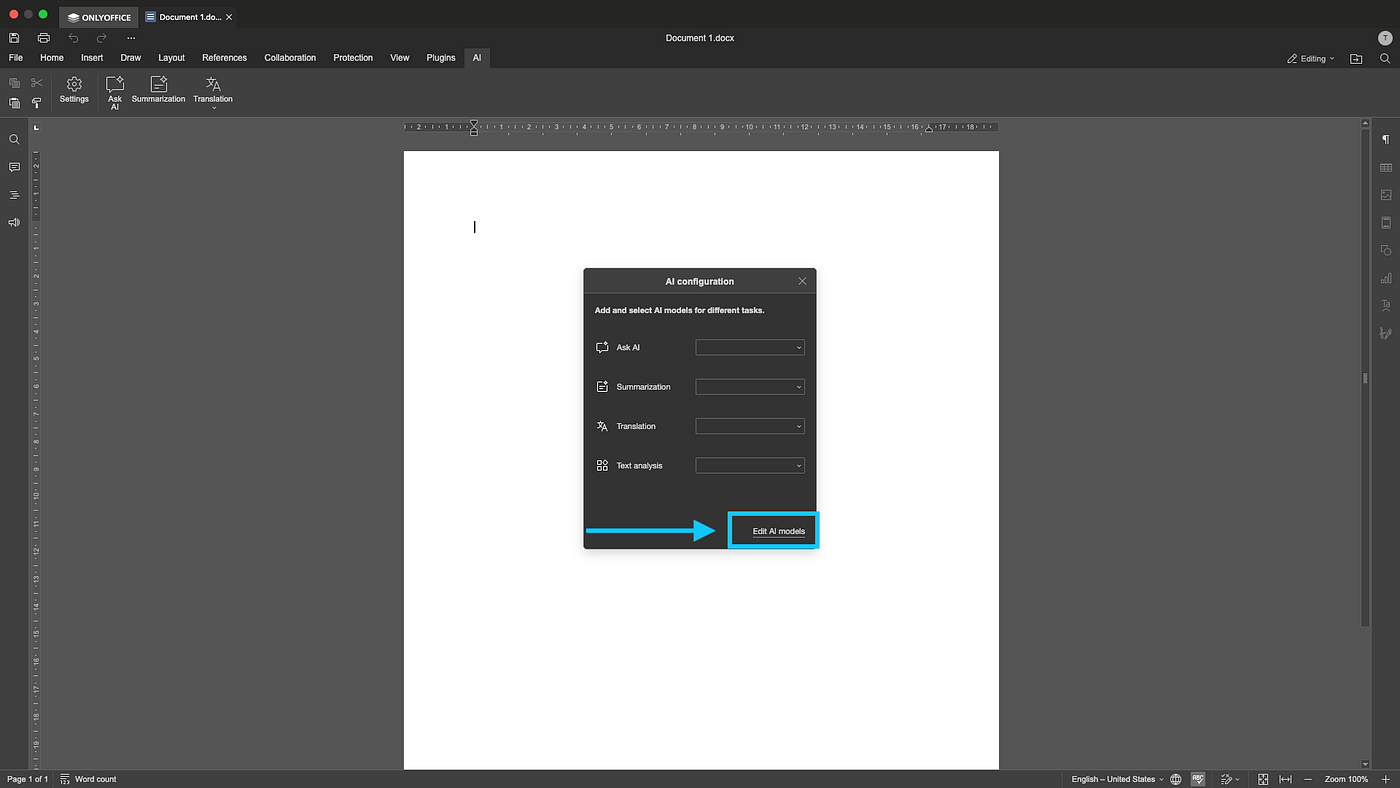Click Fit to page icon
The height and width of the screenshot is (788, 1400).
pos(1263,779)
